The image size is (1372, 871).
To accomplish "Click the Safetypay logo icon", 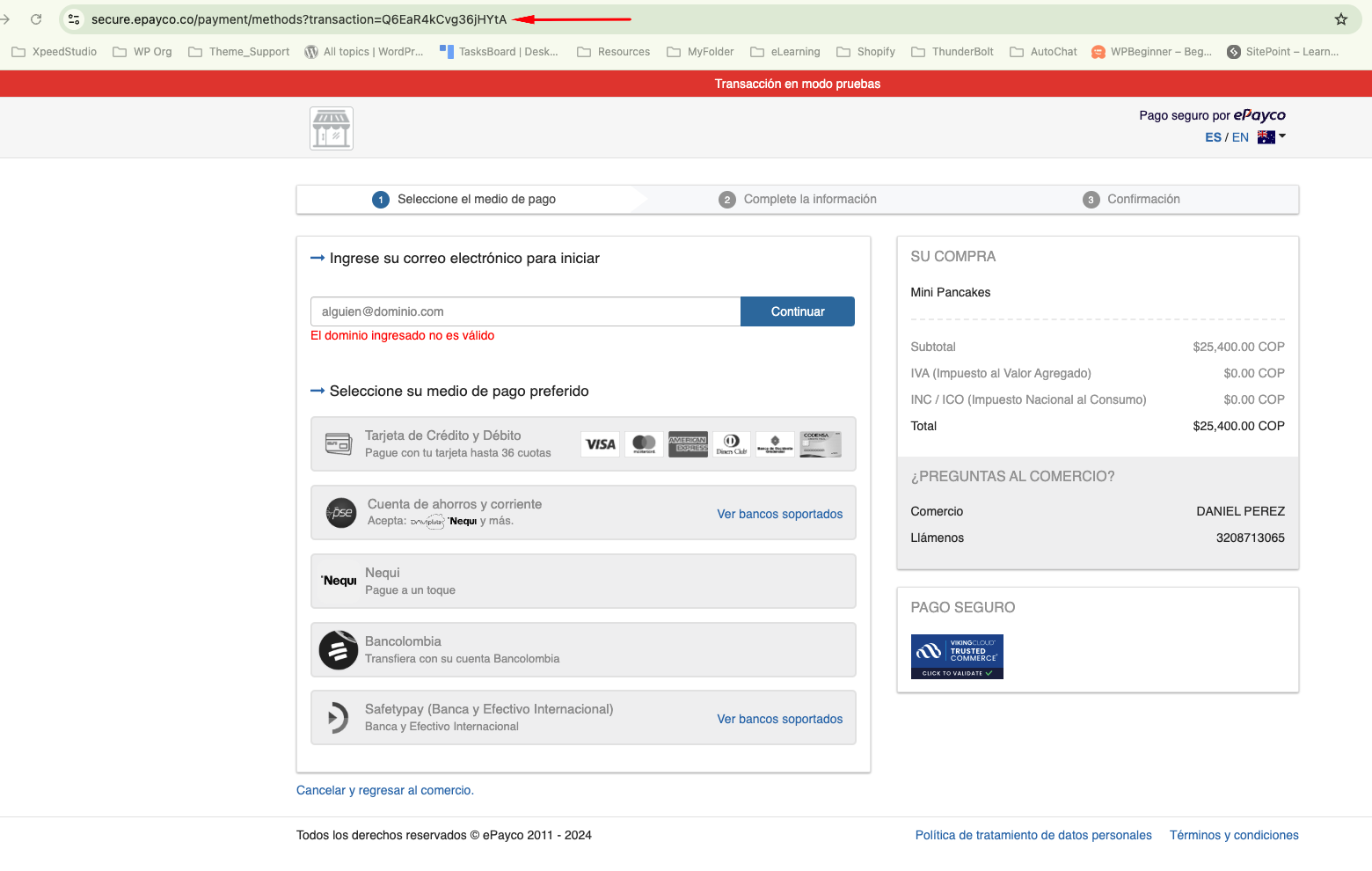I will (337, 718).
